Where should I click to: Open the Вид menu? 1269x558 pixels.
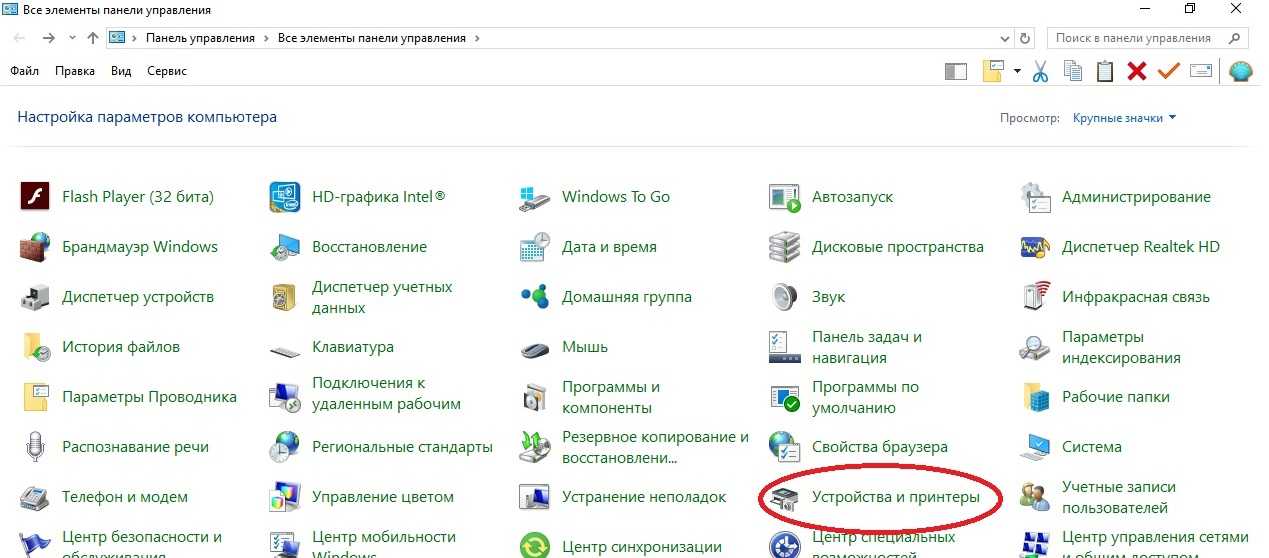pos(121,71)
